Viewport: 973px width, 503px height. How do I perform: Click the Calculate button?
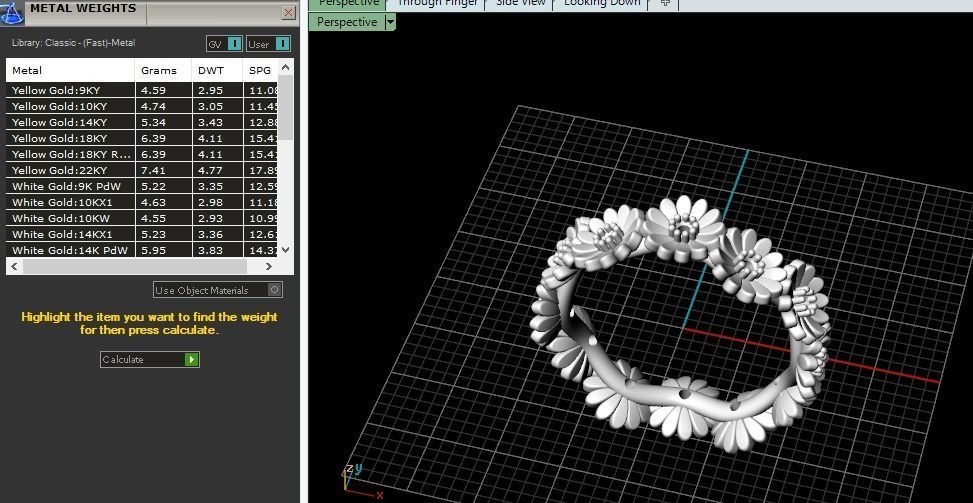(x=150, y=359)
